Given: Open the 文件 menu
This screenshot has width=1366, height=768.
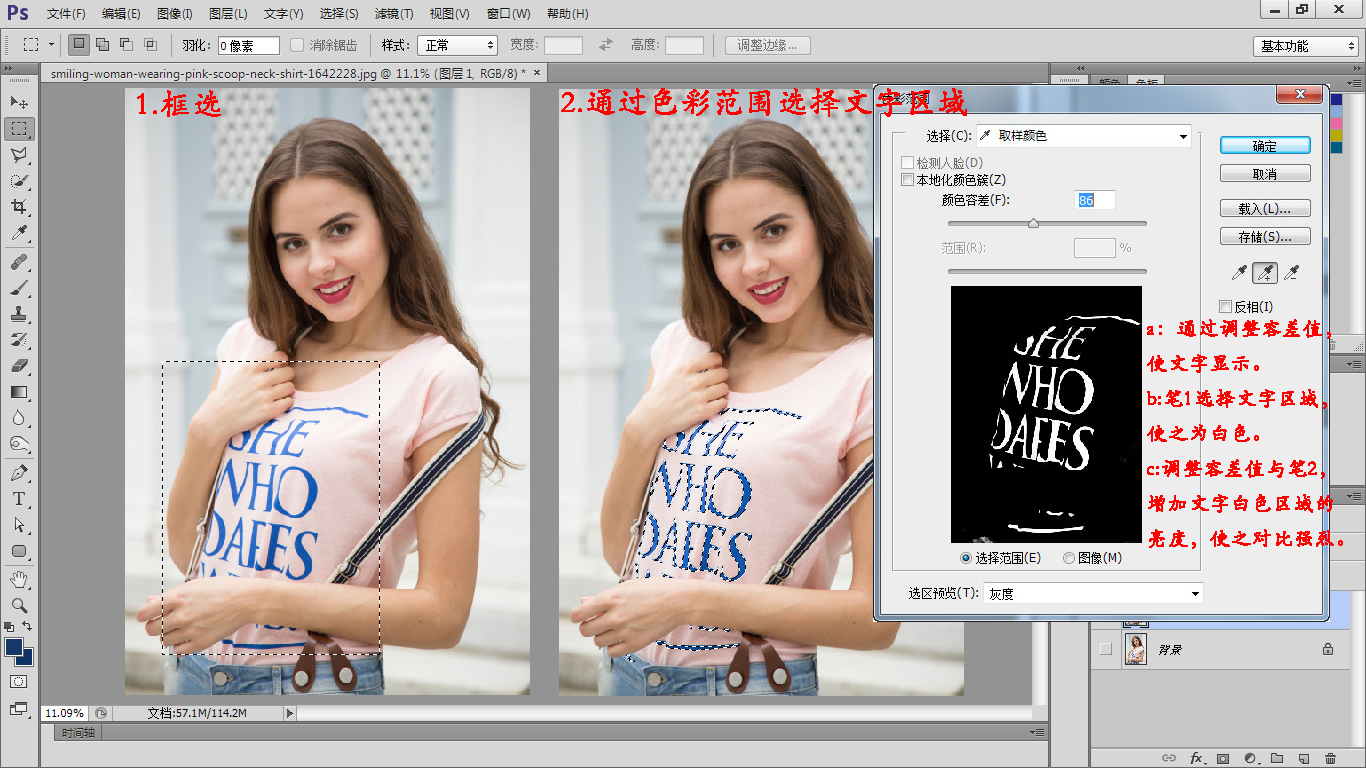Looking at the screenshot, I should (x=66, y=14).
